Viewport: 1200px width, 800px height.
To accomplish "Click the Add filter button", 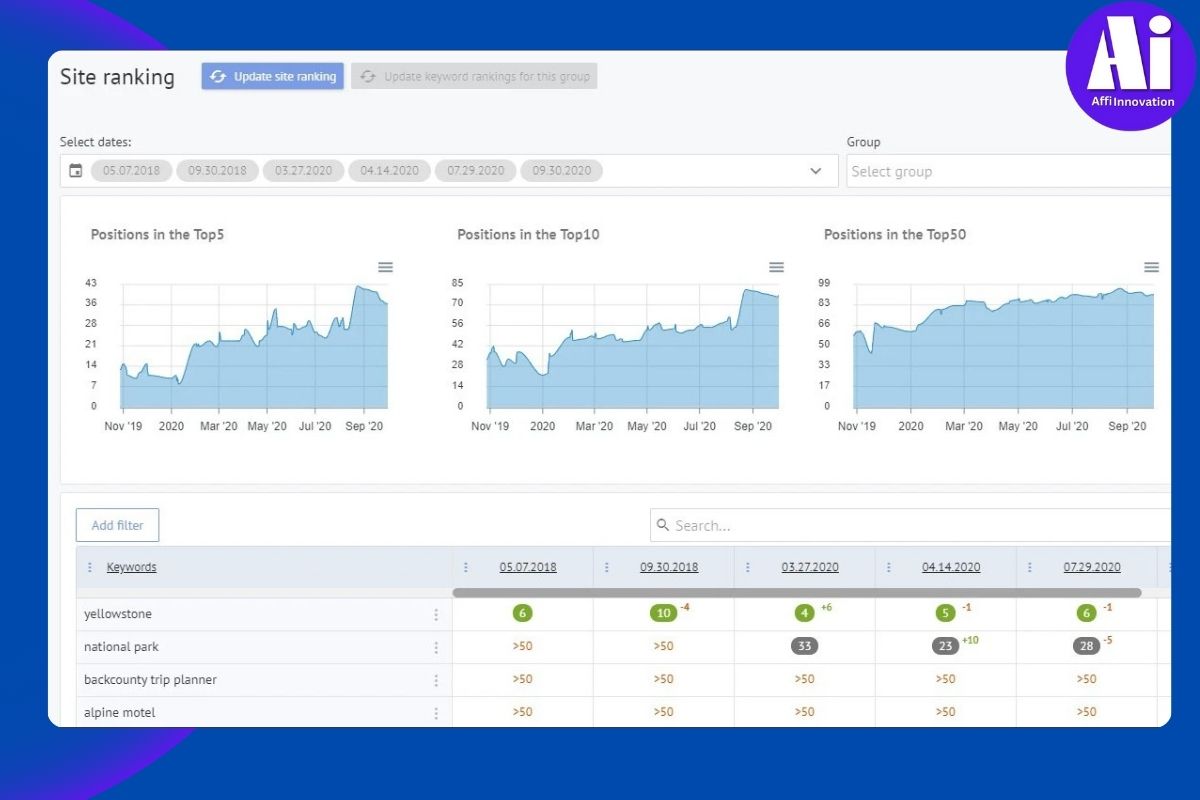I will coord(117,525).
